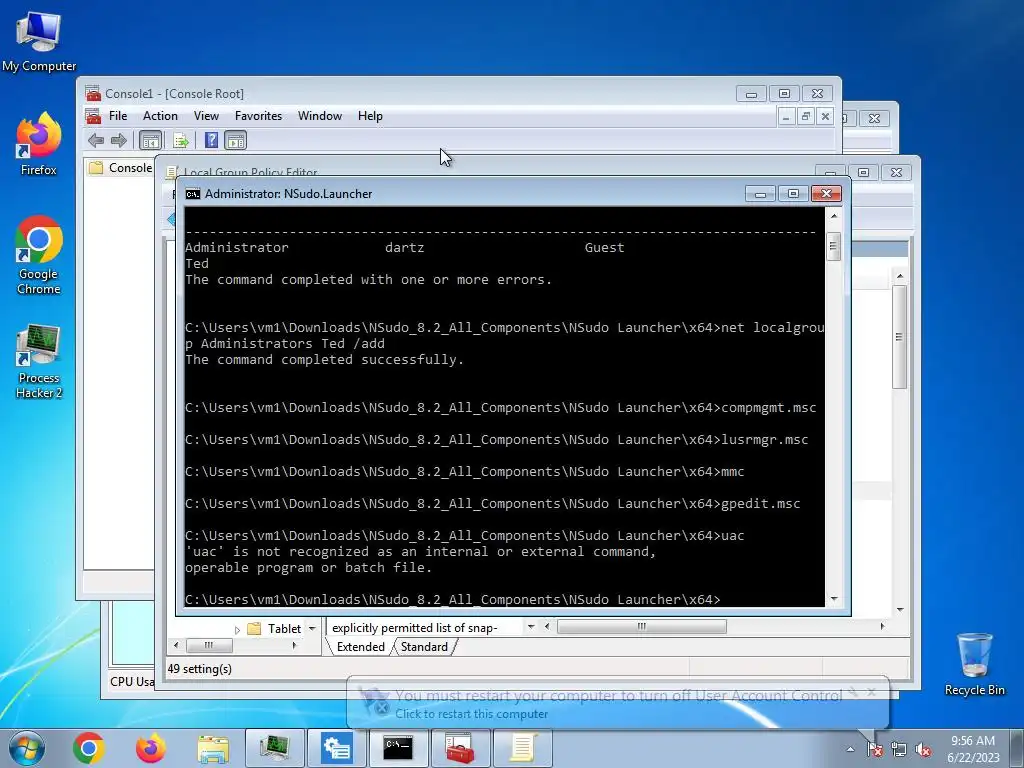Click the NSudo console scrollbar up arrow
The image size is (1024, 768).
[833, 216]
